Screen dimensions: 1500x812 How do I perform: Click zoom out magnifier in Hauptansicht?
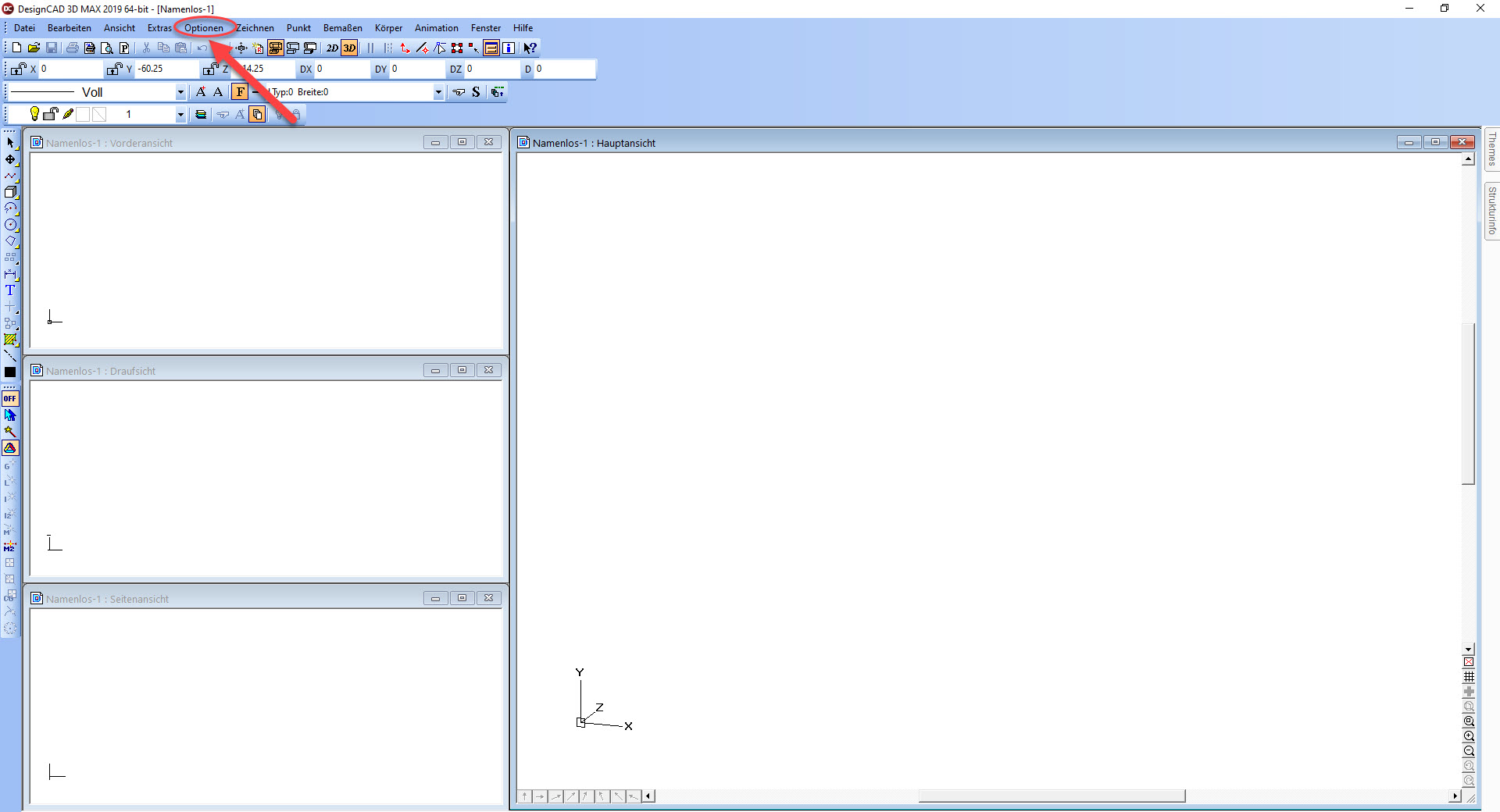pyautogui.click(x=1469, y=751)
